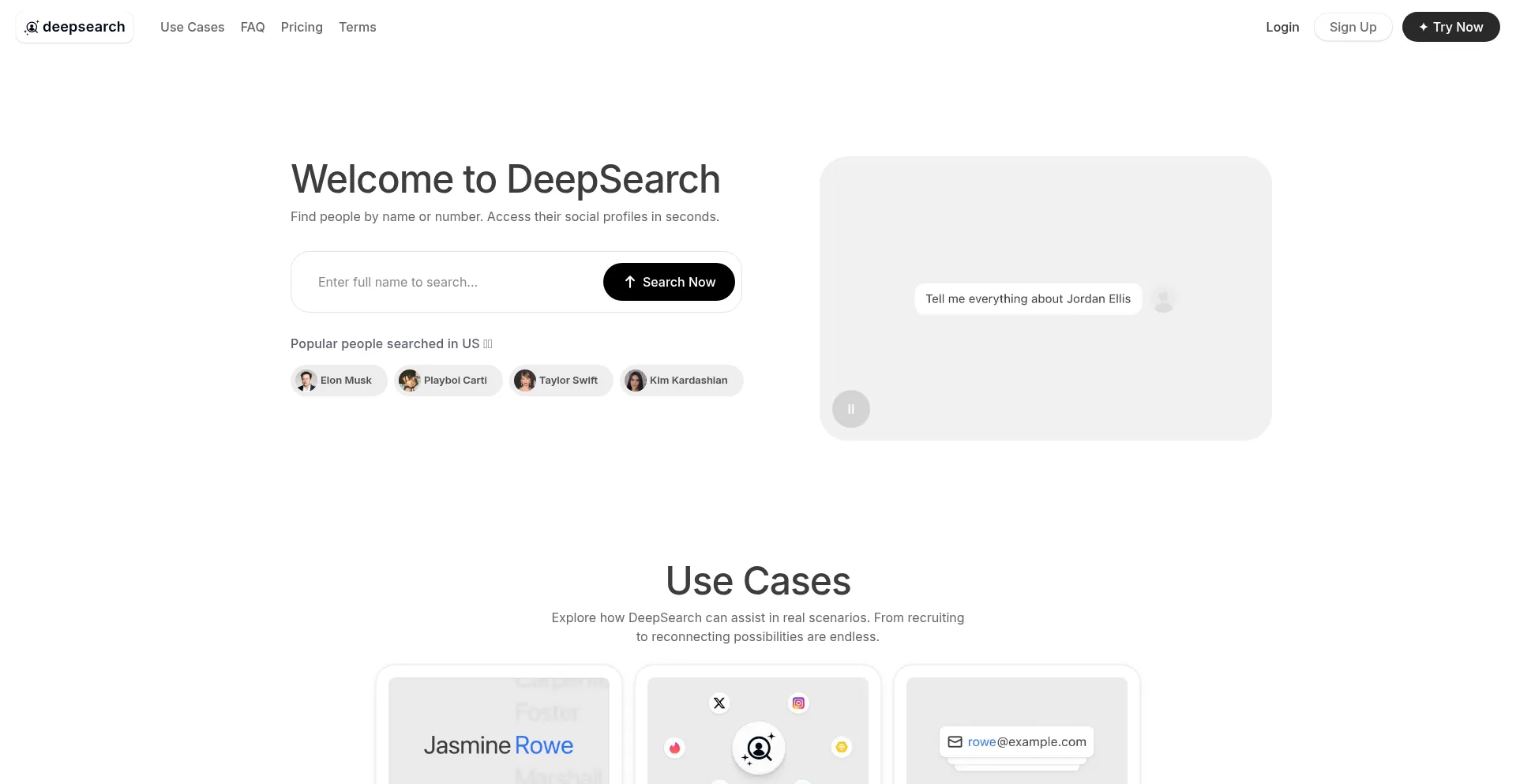Click the user avatar beside the Jordan Ellis message

point(1163,299)
